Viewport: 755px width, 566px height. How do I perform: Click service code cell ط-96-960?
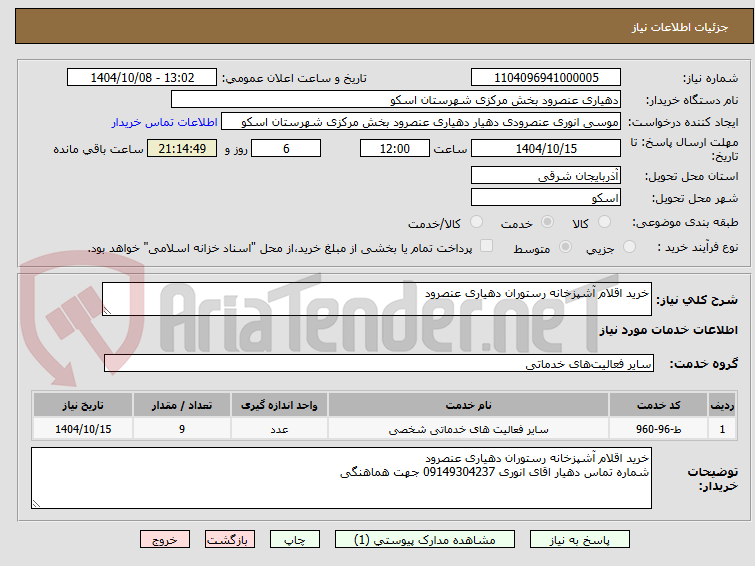658,429
